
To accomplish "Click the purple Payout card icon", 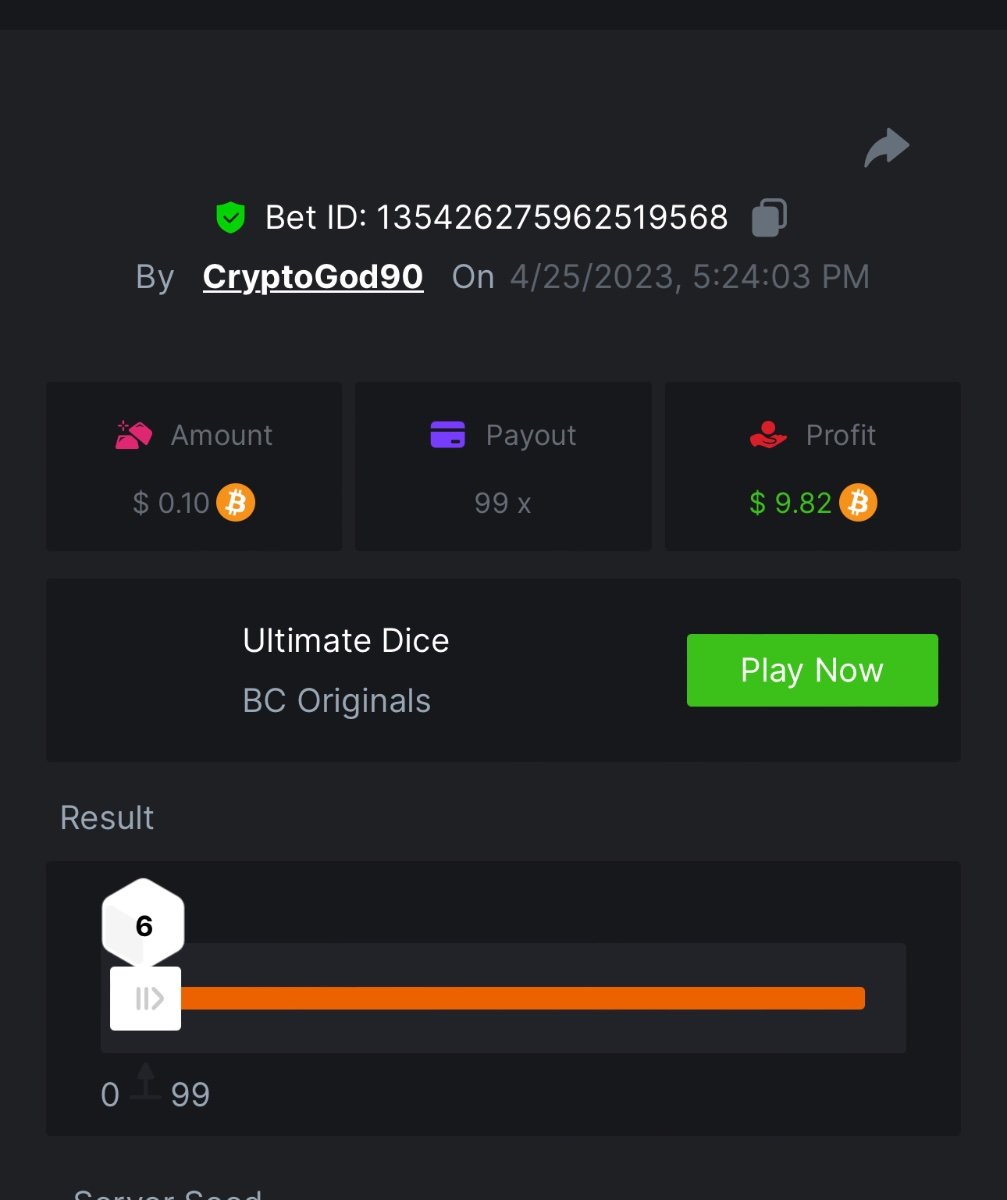I will click(448, 435).
